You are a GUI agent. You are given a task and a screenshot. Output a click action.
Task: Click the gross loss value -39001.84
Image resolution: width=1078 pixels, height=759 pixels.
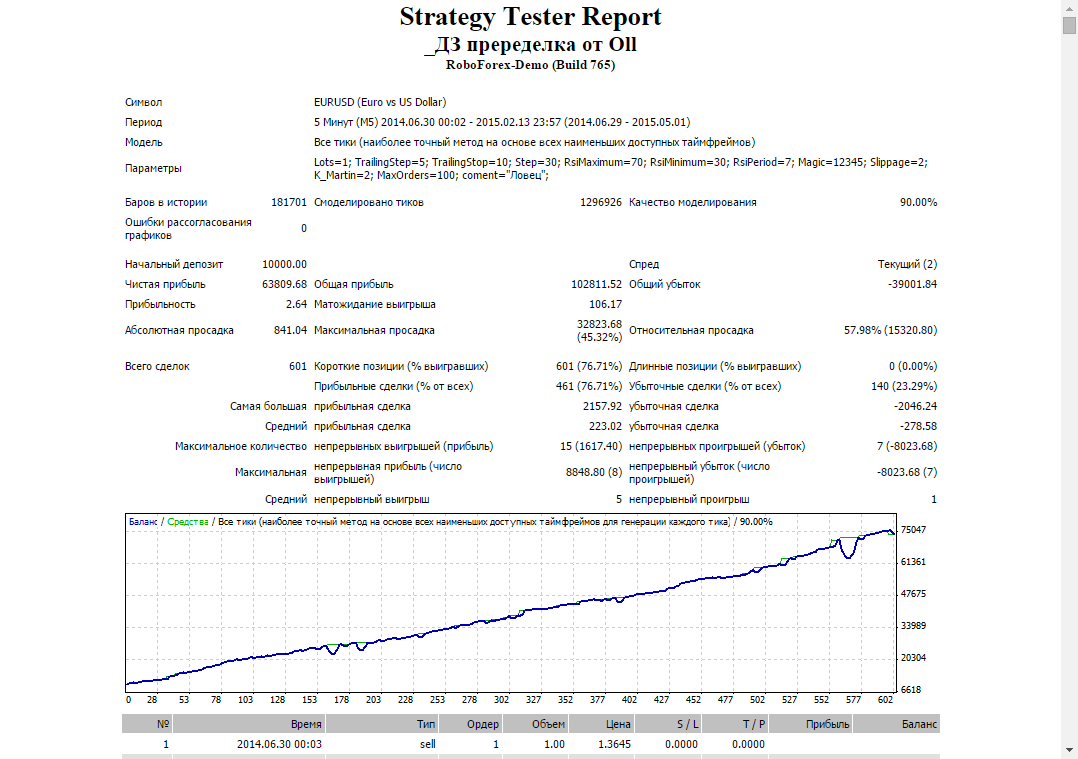coord(912,284)
